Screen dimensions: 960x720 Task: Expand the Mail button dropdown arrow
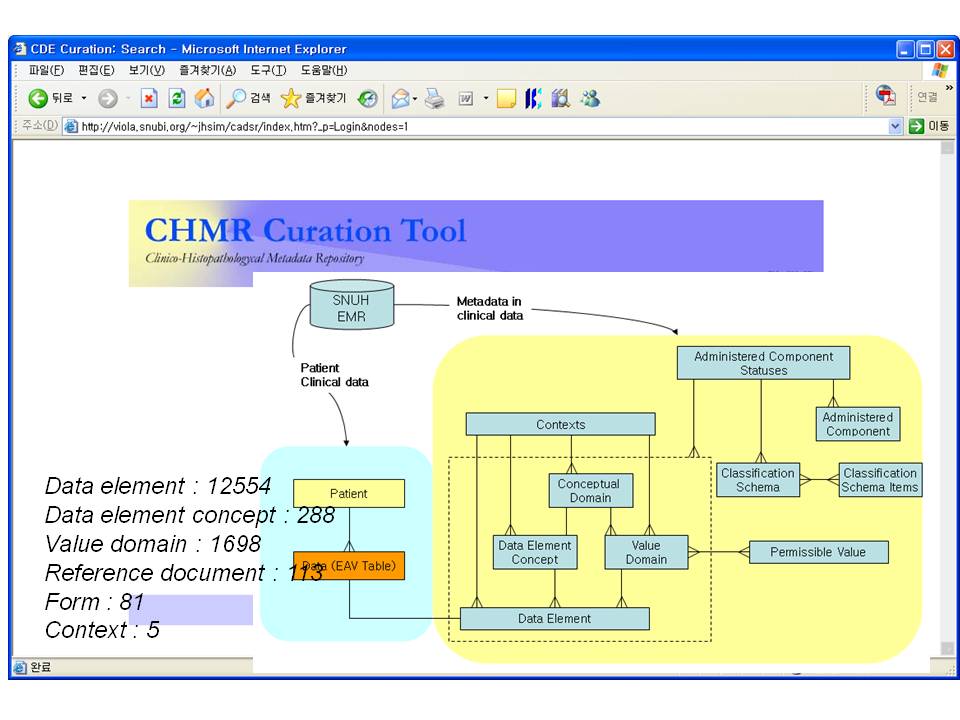pyautogui.click(x=415, y=98)
